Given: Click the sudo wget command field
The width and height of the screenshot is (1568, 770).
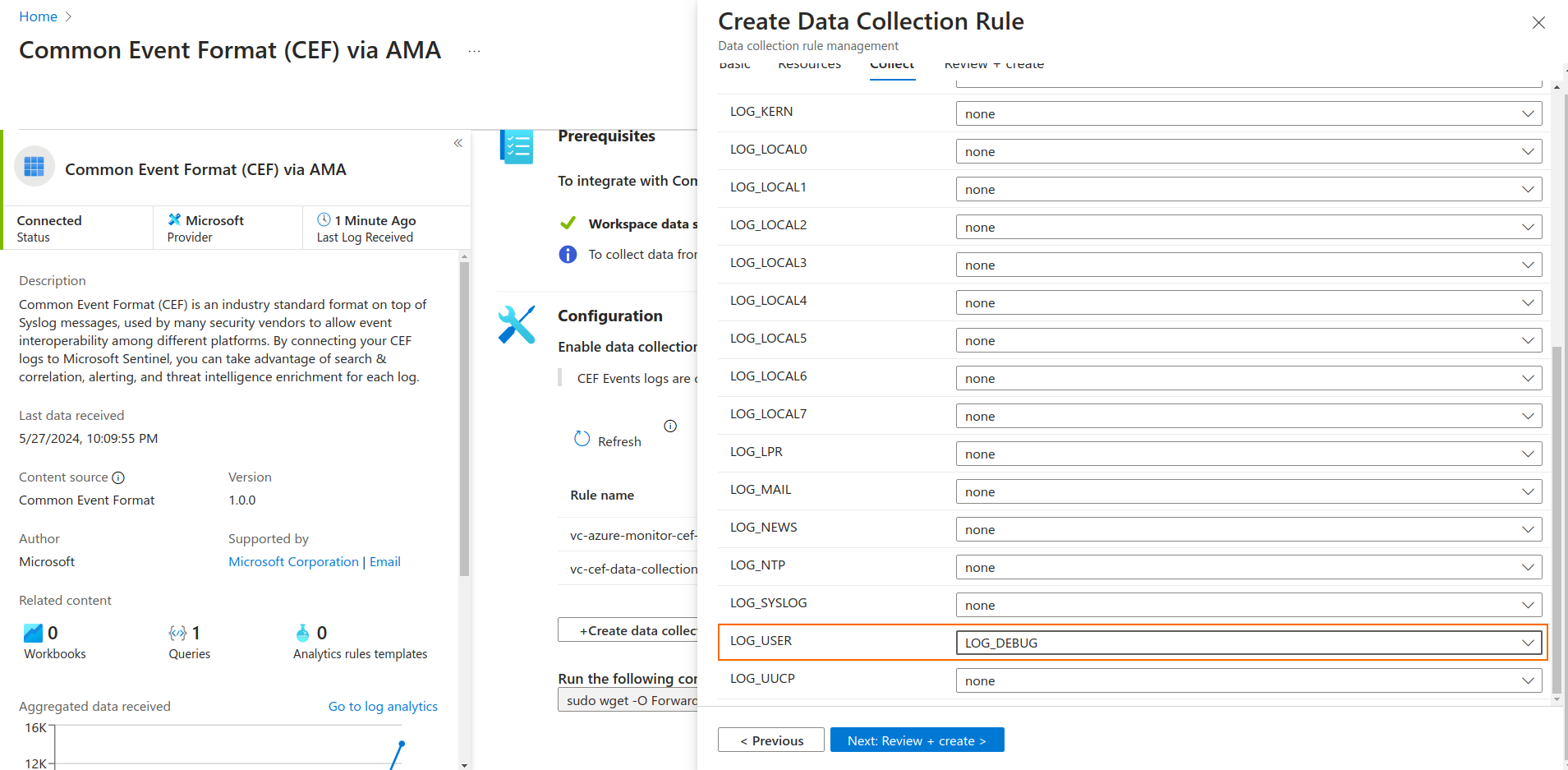Looking at the screenshot, I should point(628,700).
